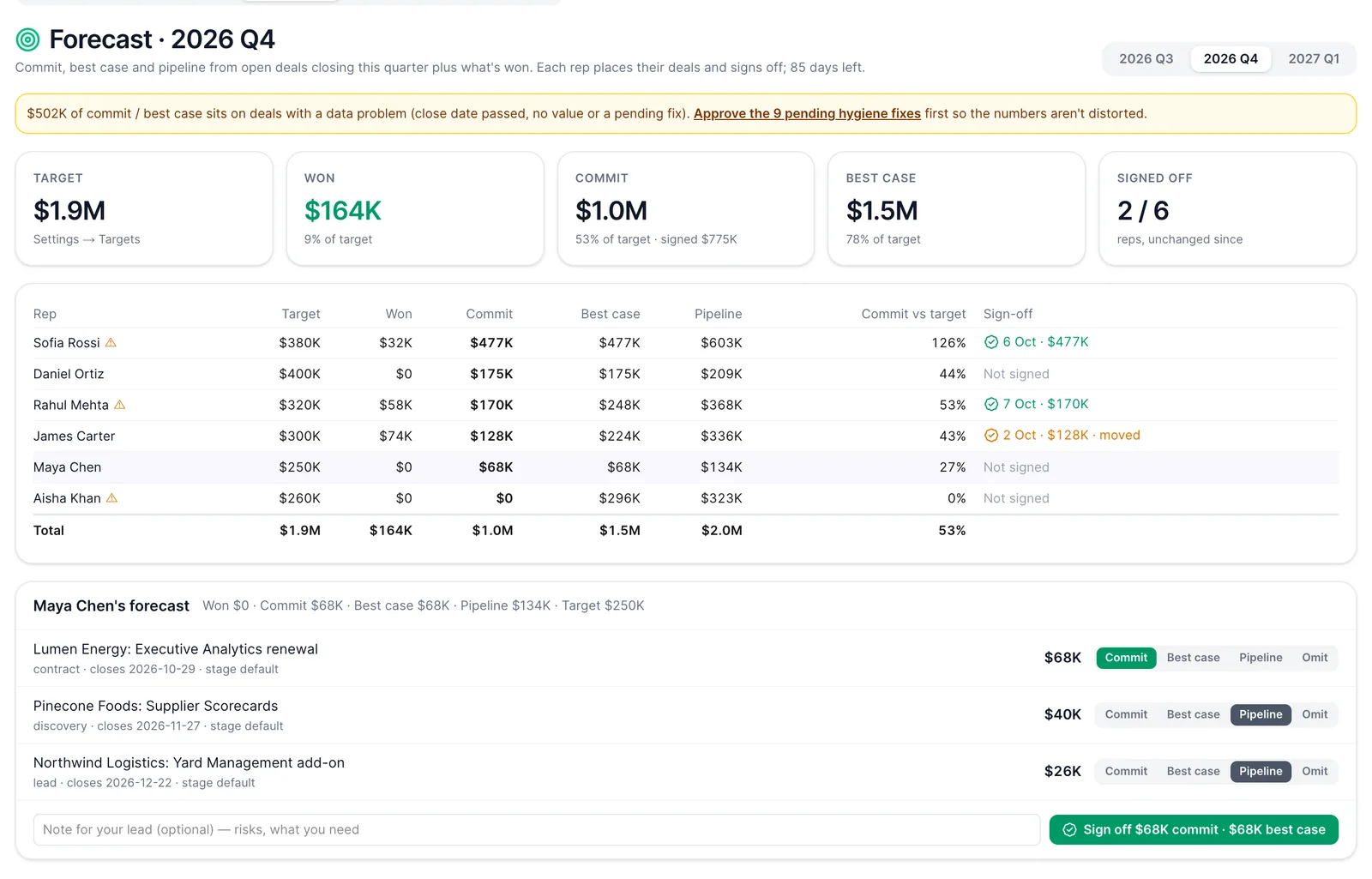Set Lumen Energy deal to Commit
This screenshot has width=1372, height=879.
[1126, 658]
